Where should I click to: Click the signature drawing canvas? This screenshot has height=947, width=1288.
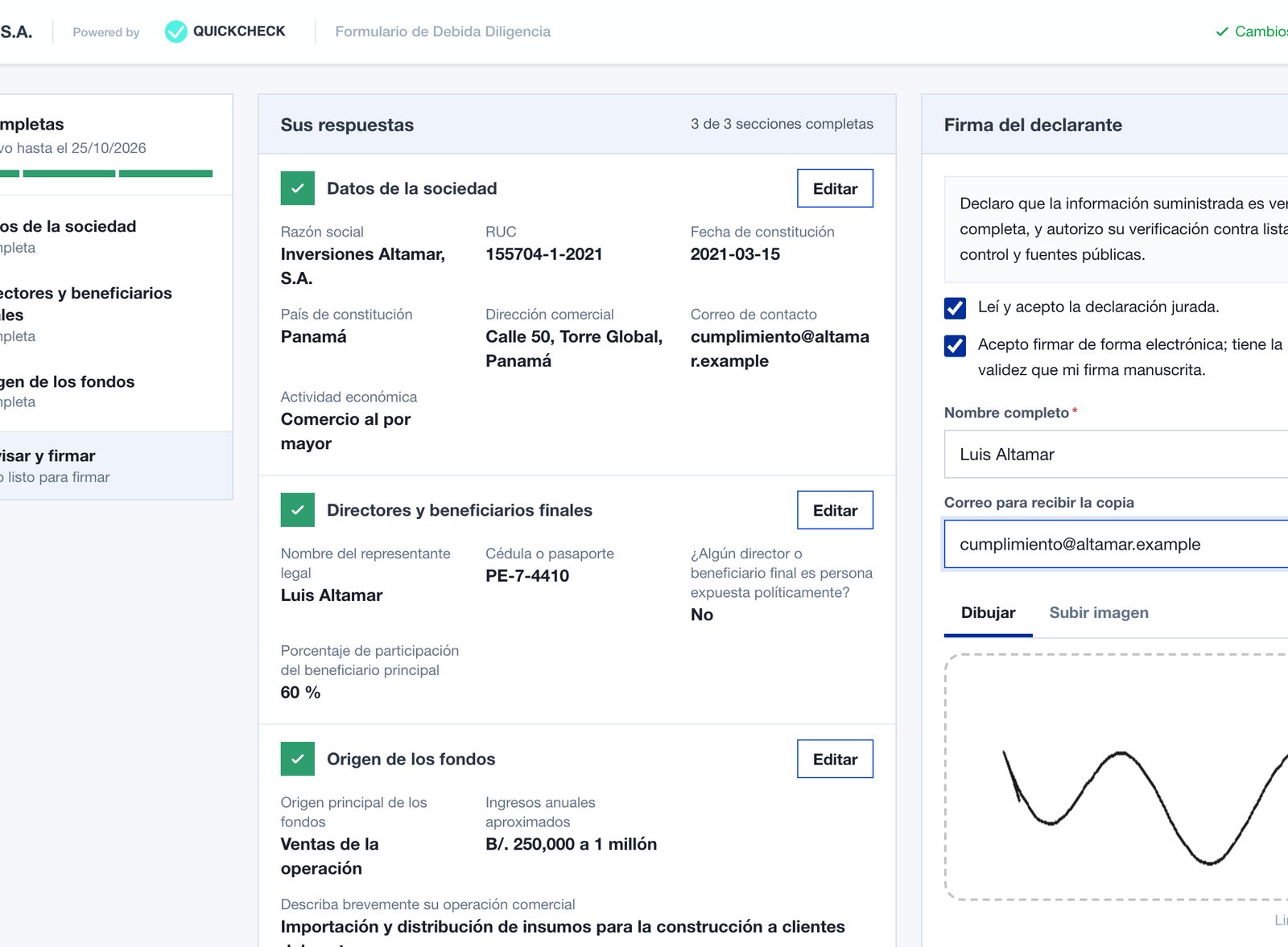1117,777
